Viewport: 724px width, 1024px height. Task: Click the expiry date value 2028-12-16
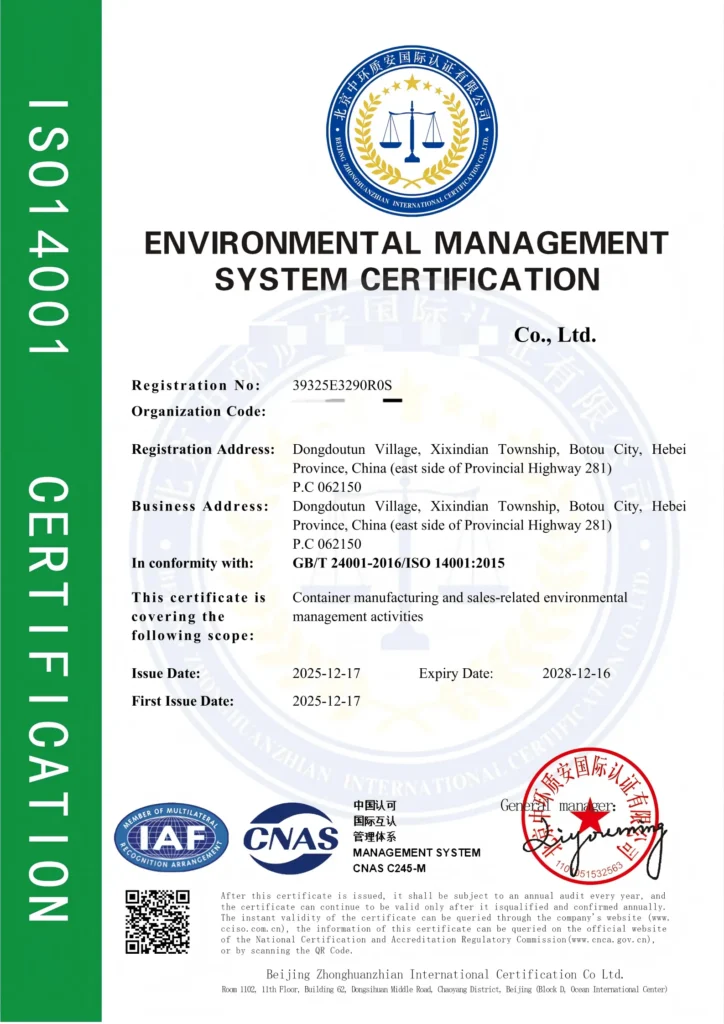pos(576,673)
